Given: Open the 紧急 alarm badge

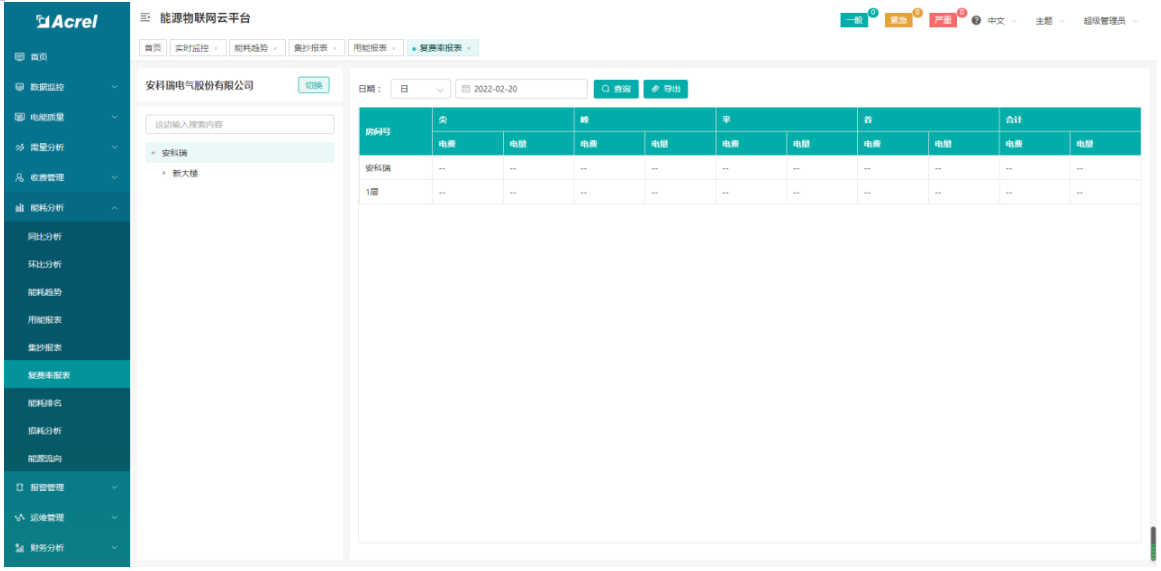Looking at the screenshot, I should point(898,21).
